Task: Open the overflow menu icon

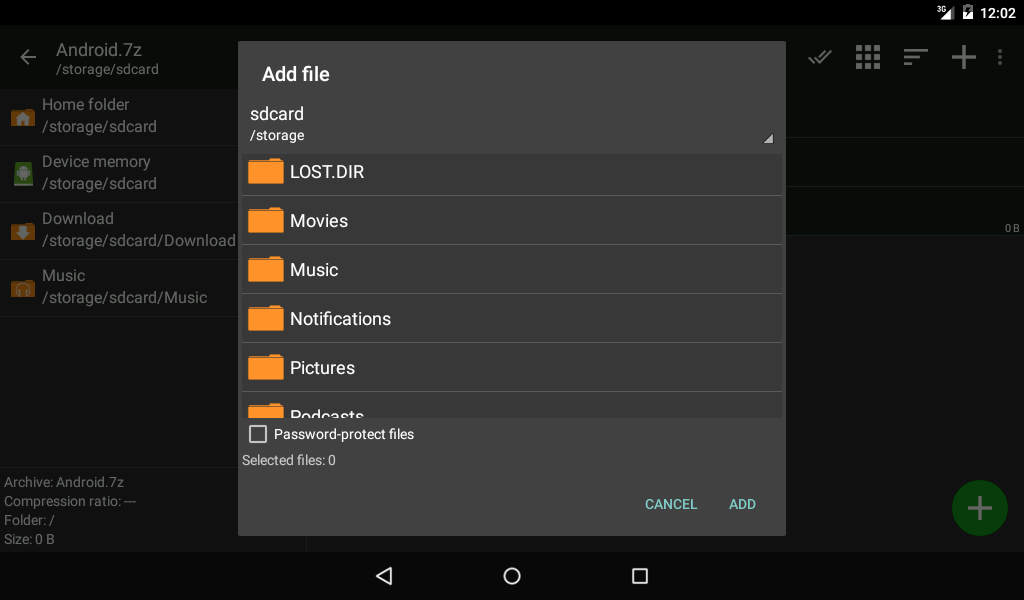Action: click(x=1000, y=57)
